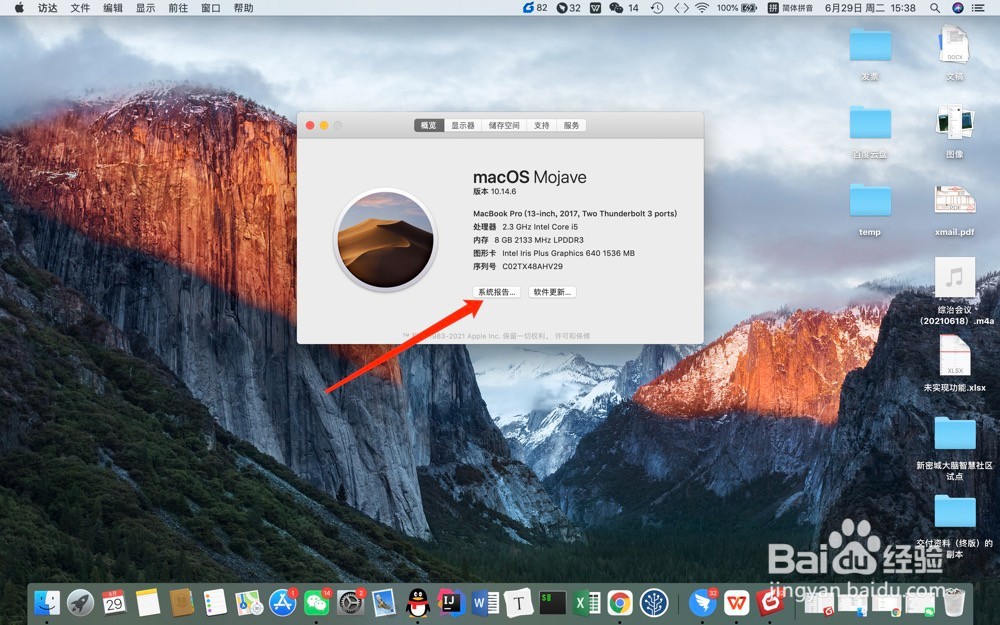Open Notification Center list icon
The height and width of the screenshot is (625, 1000).
click(x=978, y=8)
